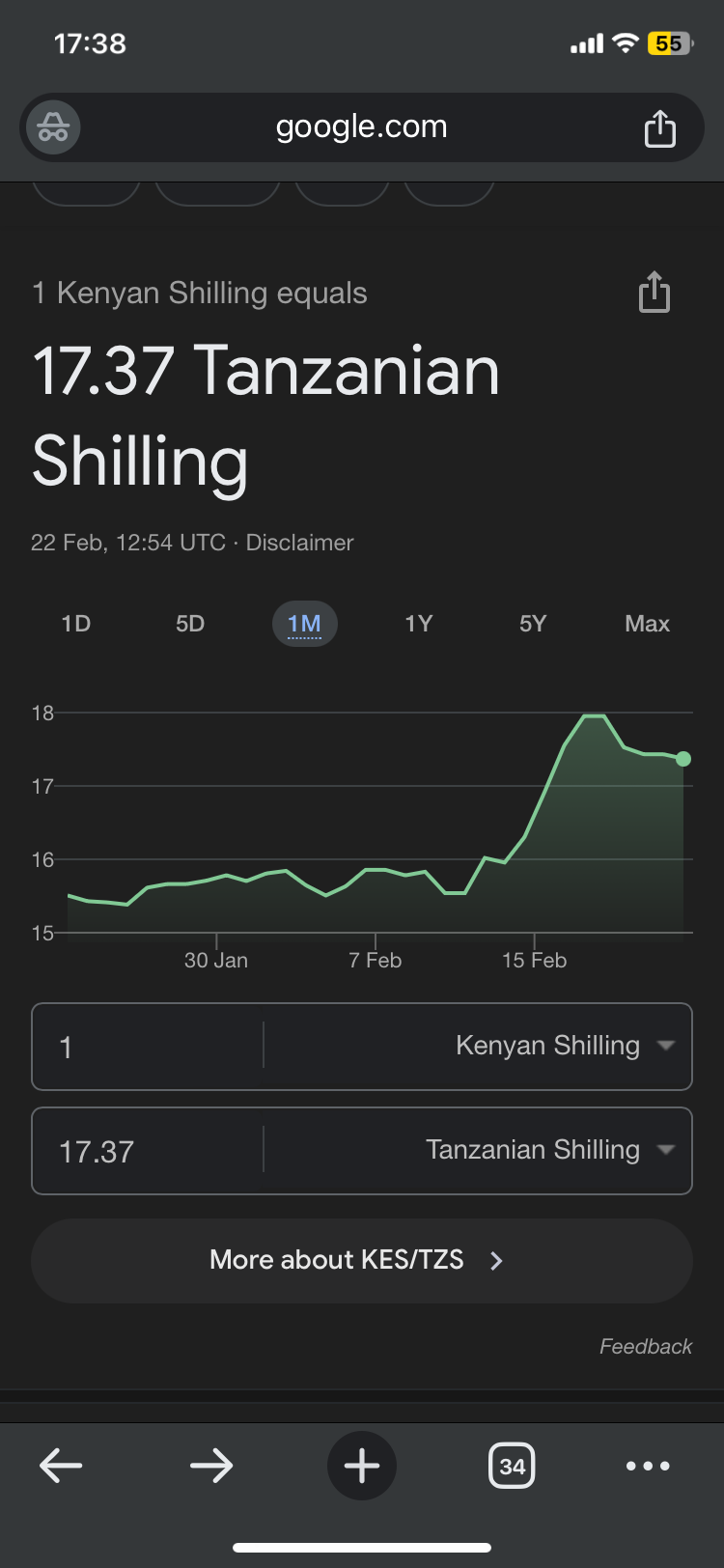
Task: Go forward to next page
Action: (210, 1466)
